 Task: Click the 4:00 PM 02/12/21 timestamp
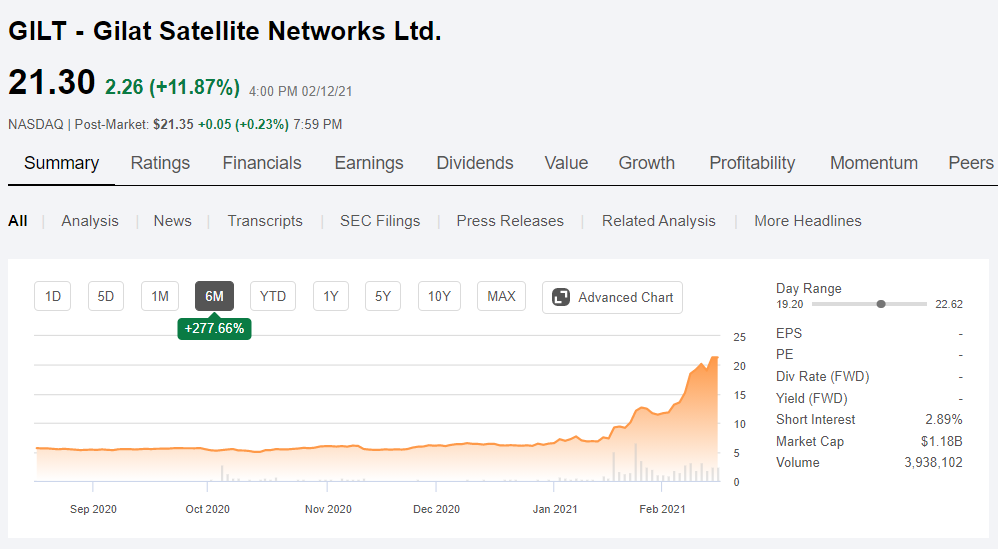[x=300, y=91]
